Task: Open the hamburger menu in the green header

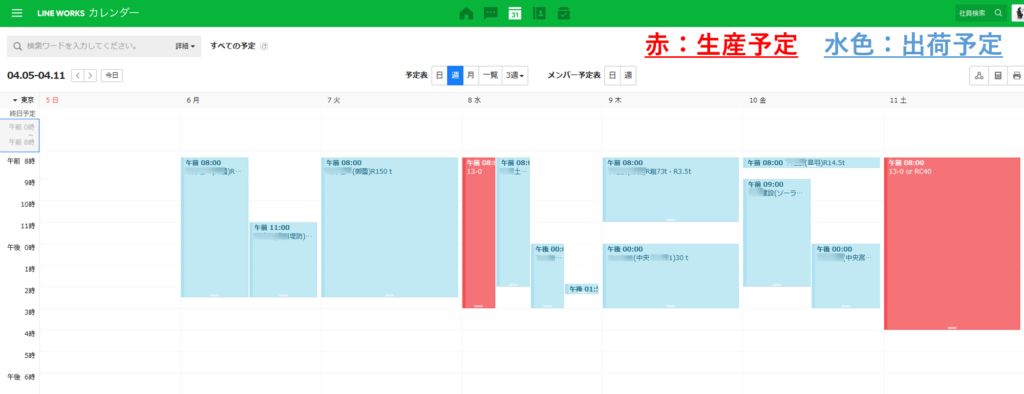Action: coord(16,13)
